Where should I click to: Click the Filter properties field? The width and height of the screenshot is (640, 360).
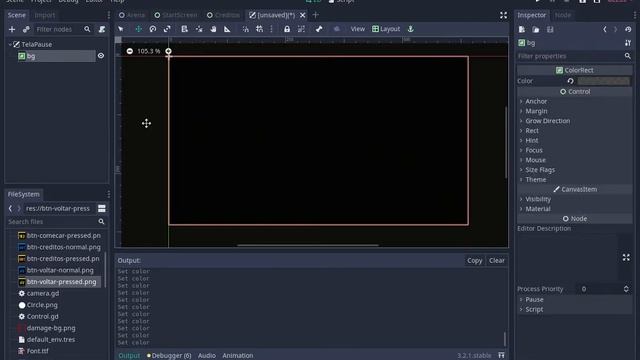(x=575, y=56)
